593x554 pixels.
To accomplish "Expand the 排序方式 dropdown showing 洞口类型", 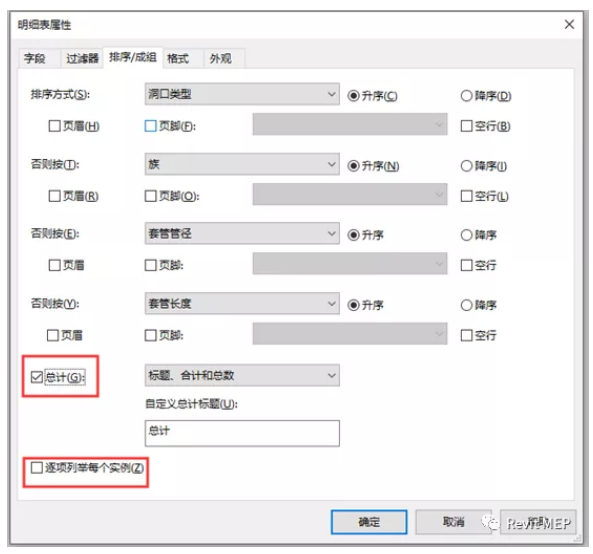I will pyautogui.click(x=242, y=94).
